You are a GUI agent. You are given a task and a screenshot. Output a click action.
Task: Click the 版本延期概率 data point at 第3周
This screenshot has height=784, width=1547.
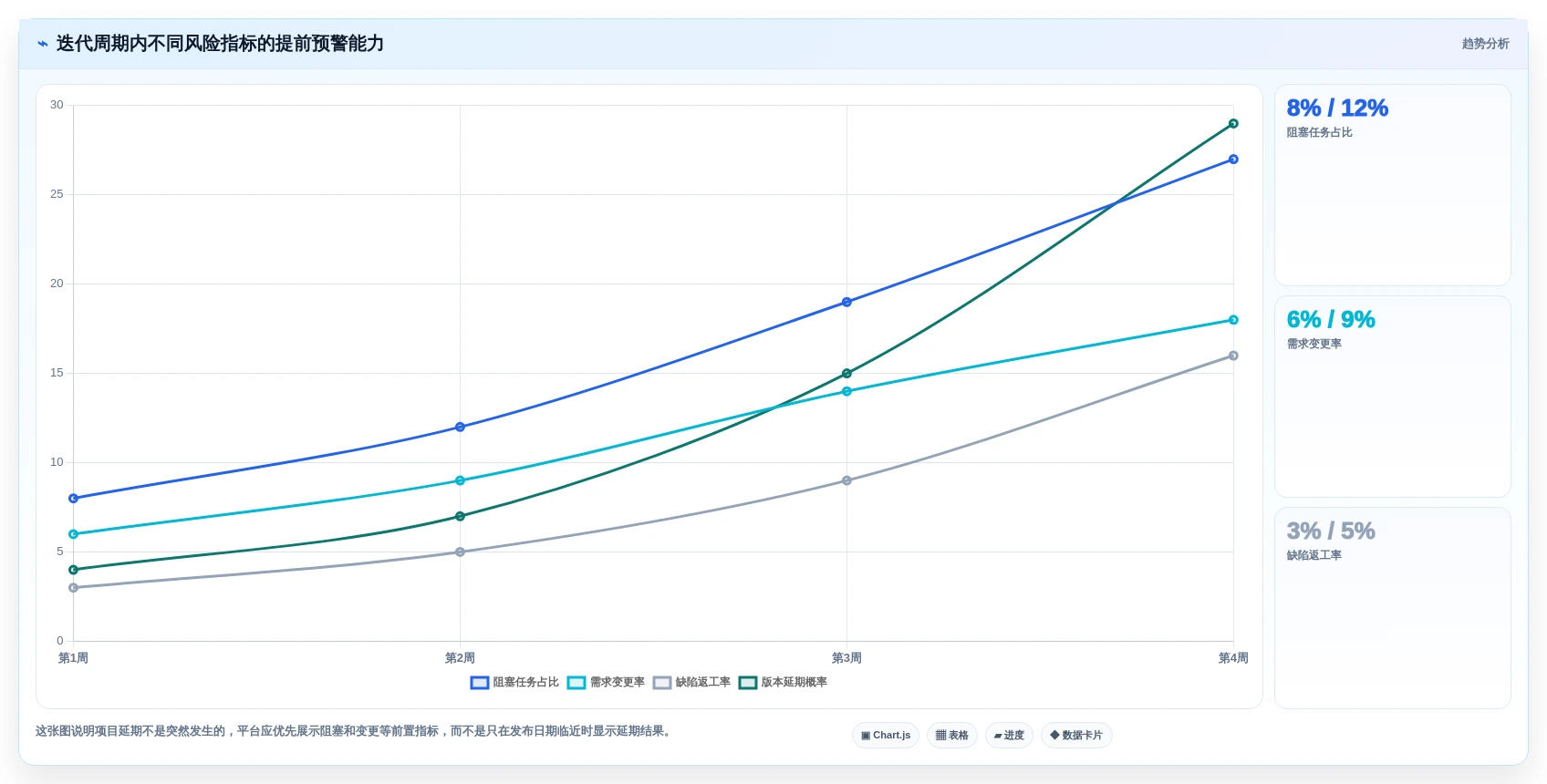pyautogui.click(x=846, y=374)
